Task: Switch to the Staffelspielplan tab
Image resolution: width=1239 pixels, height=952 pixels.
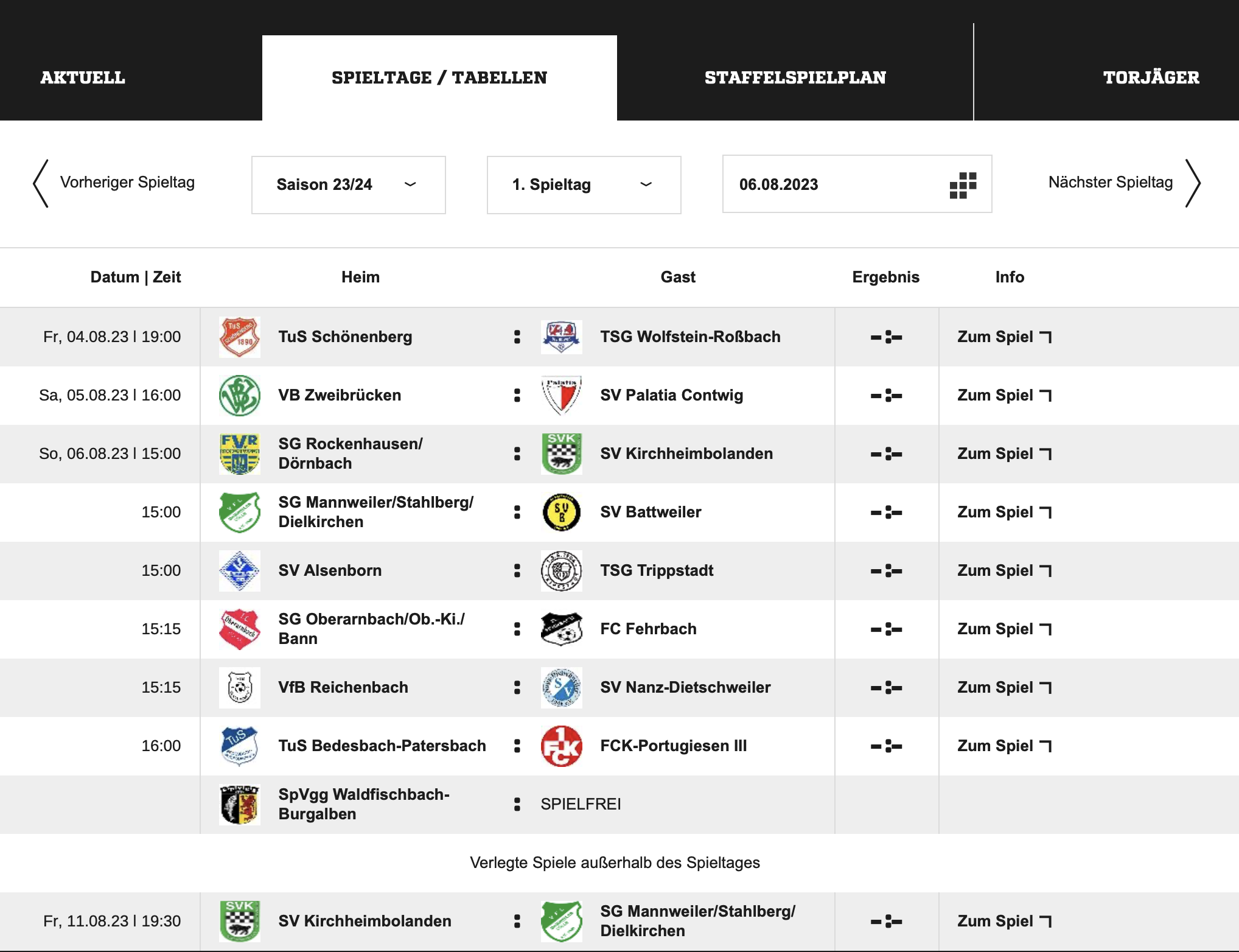Action: 795,78
